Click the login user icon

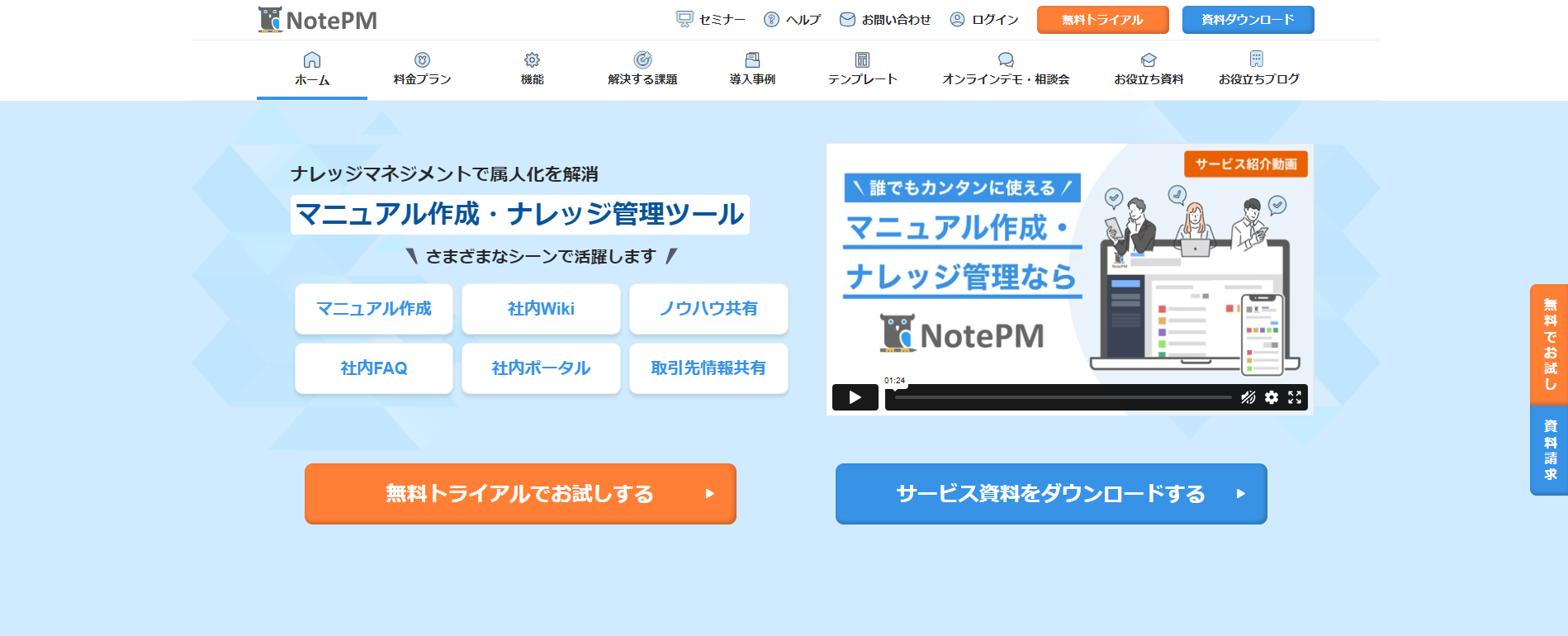tap(957, 19)
